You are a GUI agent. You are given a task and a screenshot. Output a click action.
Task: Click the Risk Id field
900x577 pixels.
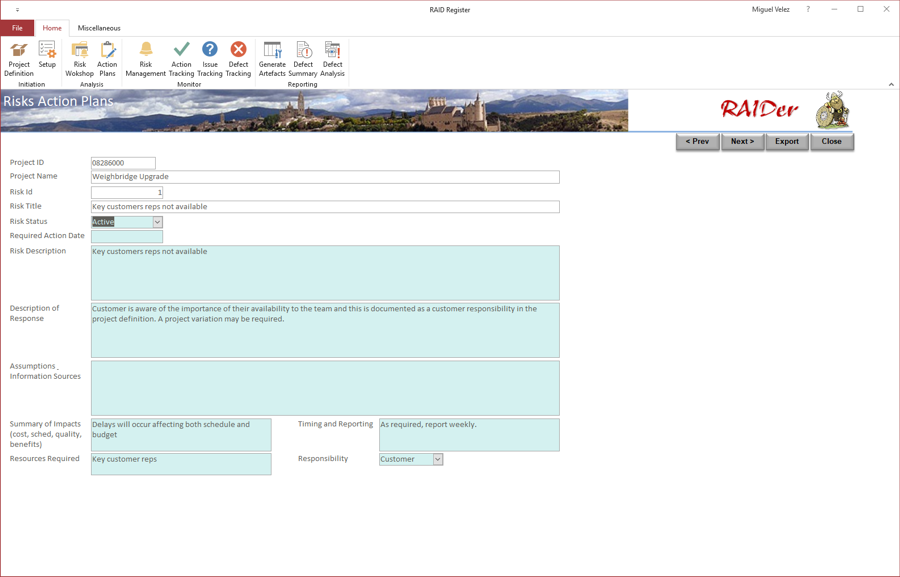pyautogui.click(x=127, y=192)
